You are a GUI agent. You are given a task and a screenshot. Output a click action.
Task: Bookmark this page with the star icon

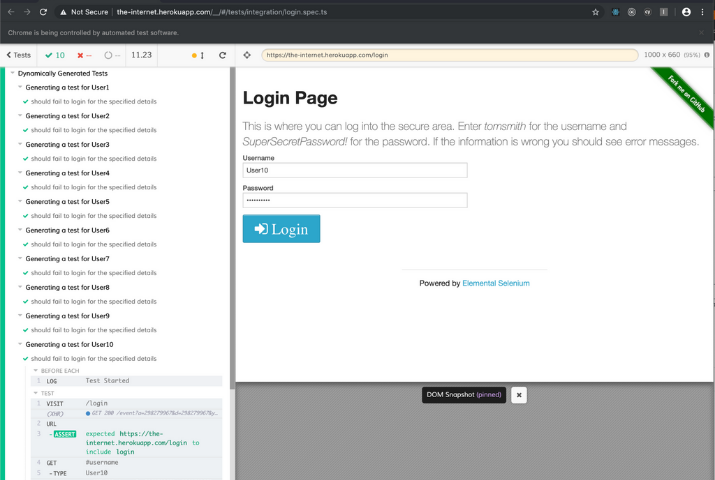point(596,12)
